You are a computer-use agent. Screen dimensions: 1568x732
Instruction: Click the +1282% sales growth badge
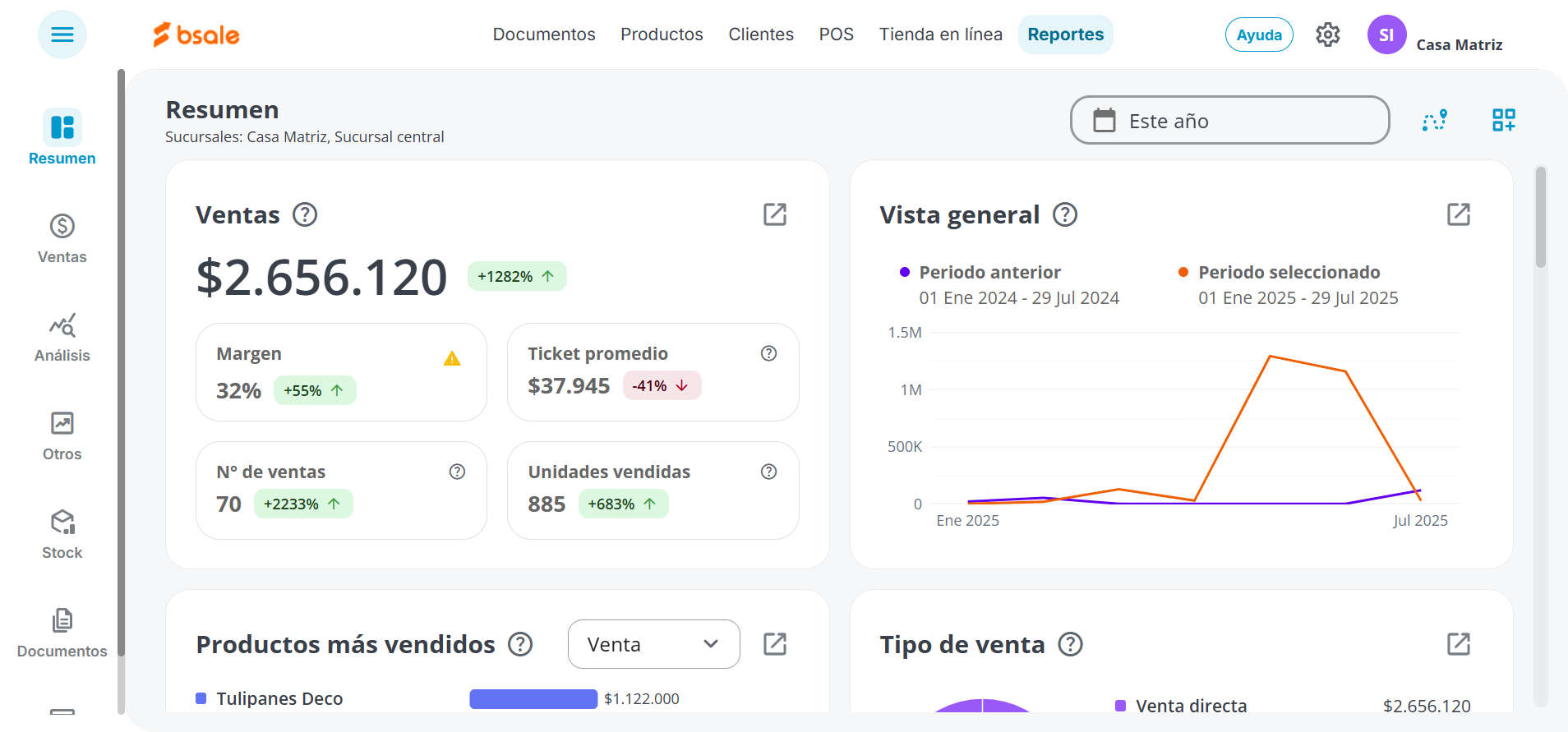click(517, 276)
